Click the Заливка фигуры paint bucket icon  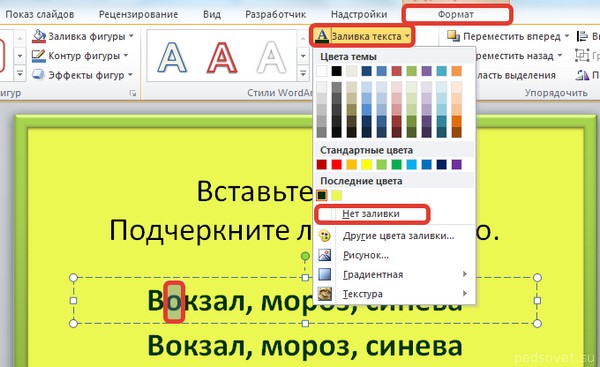click(39, 36)
